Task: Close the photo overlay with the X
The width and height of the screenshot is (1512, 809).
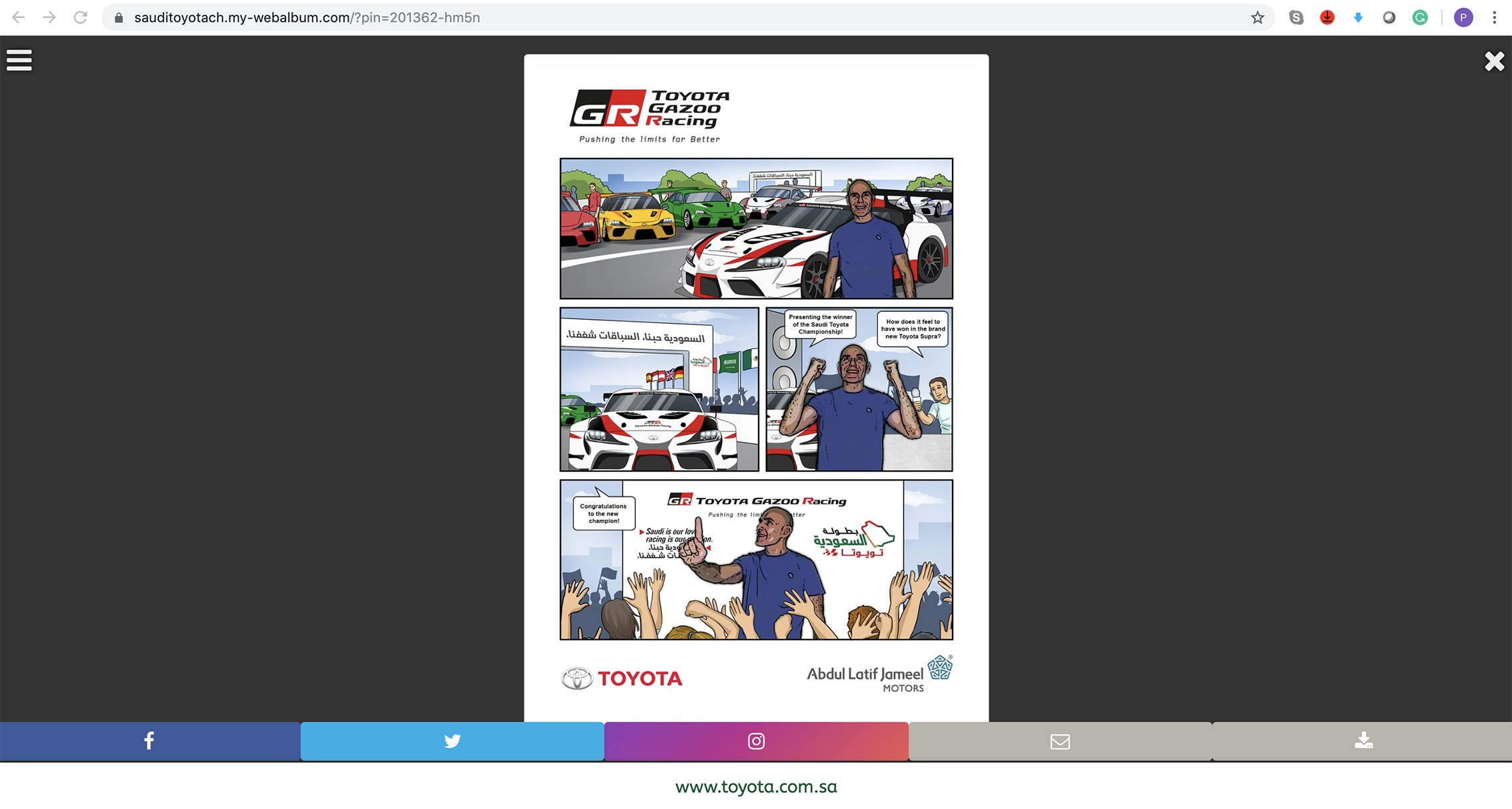Action: (1494, 61)
